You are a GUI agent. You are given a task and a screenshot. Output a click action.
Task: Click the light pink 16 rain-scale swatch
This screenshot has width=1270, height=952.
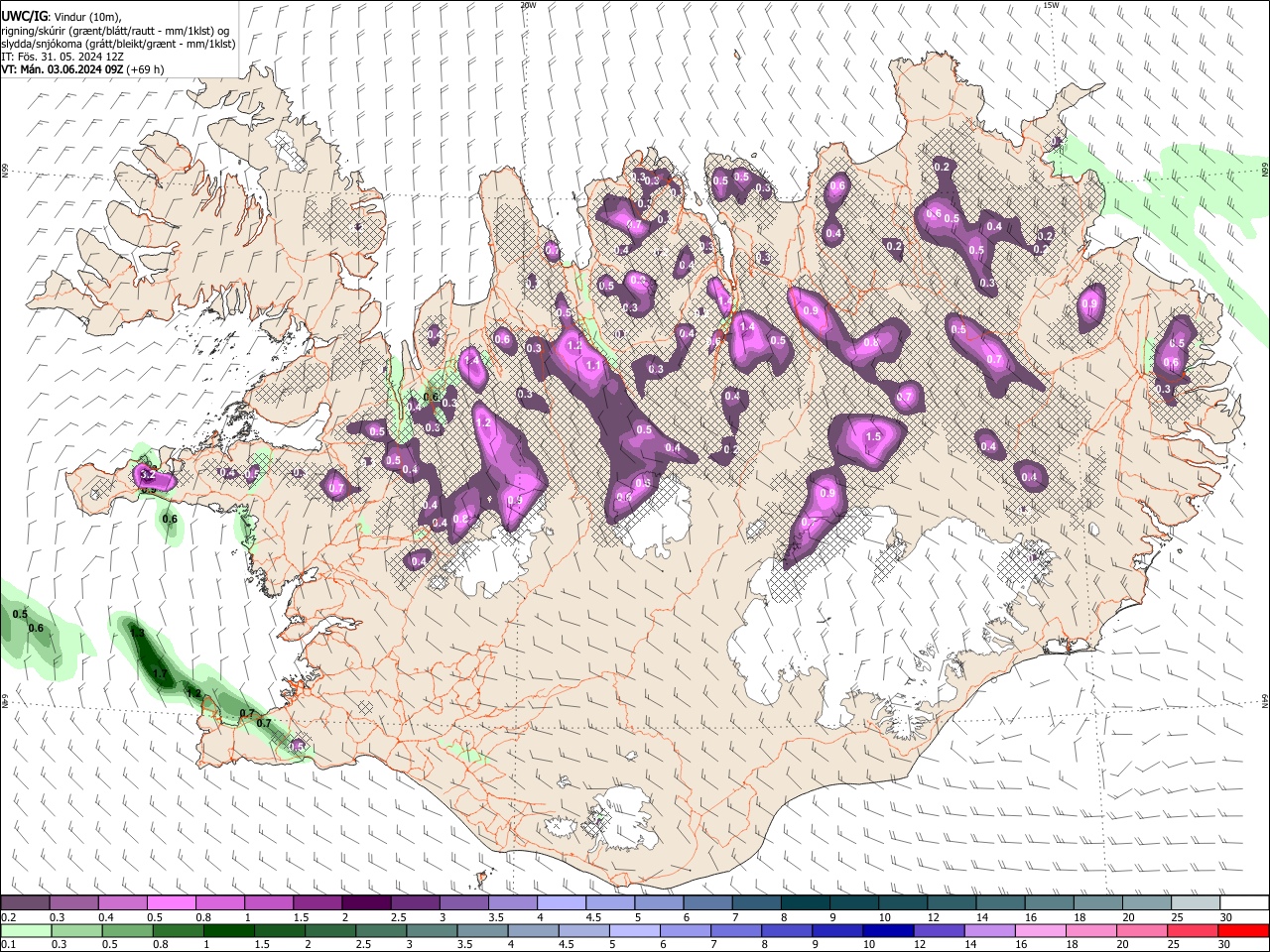[x=1041, y=931]
